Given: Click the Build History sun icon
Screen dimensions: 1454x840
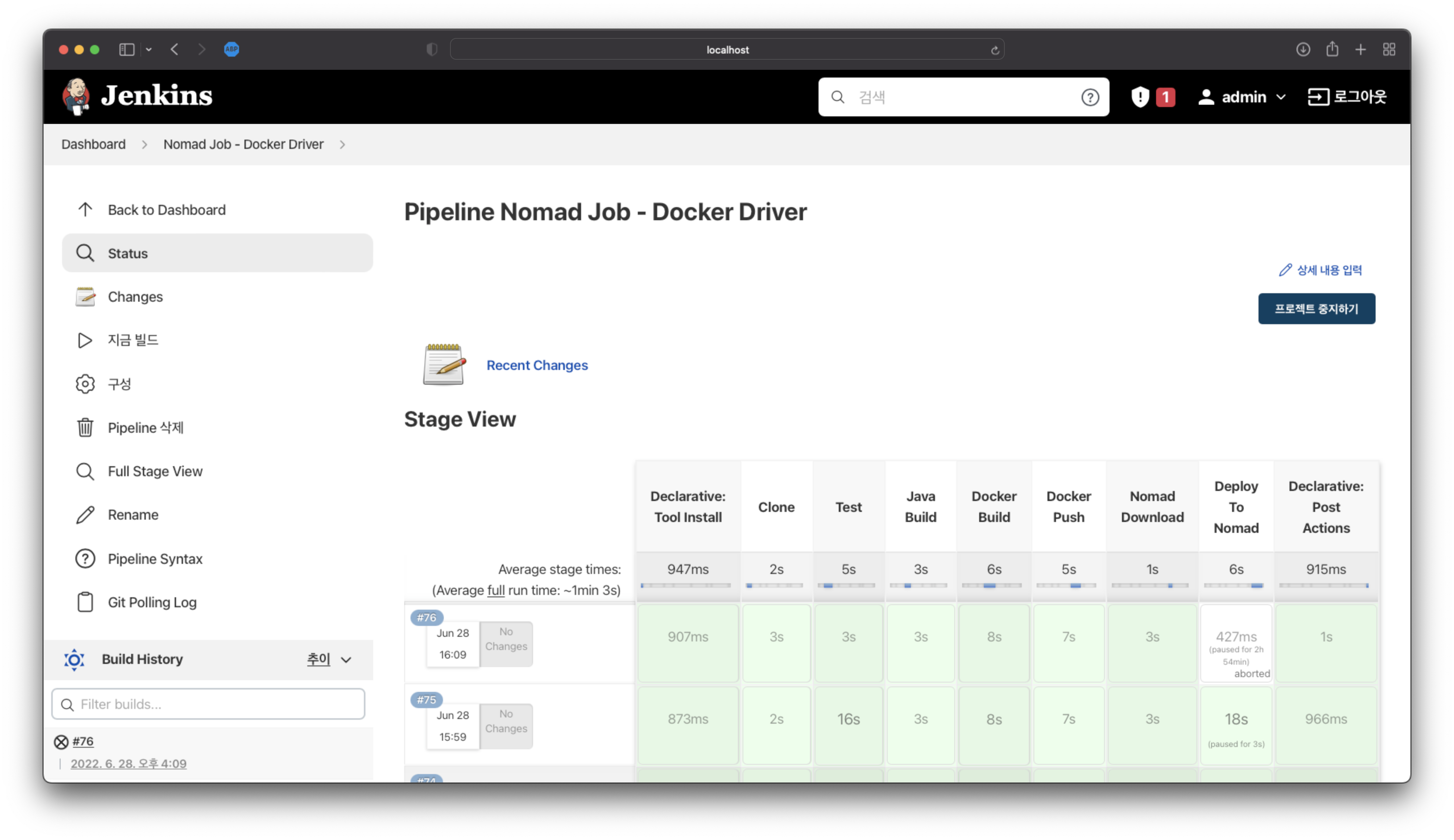Looking at the screenshot, I should [74, 659].
